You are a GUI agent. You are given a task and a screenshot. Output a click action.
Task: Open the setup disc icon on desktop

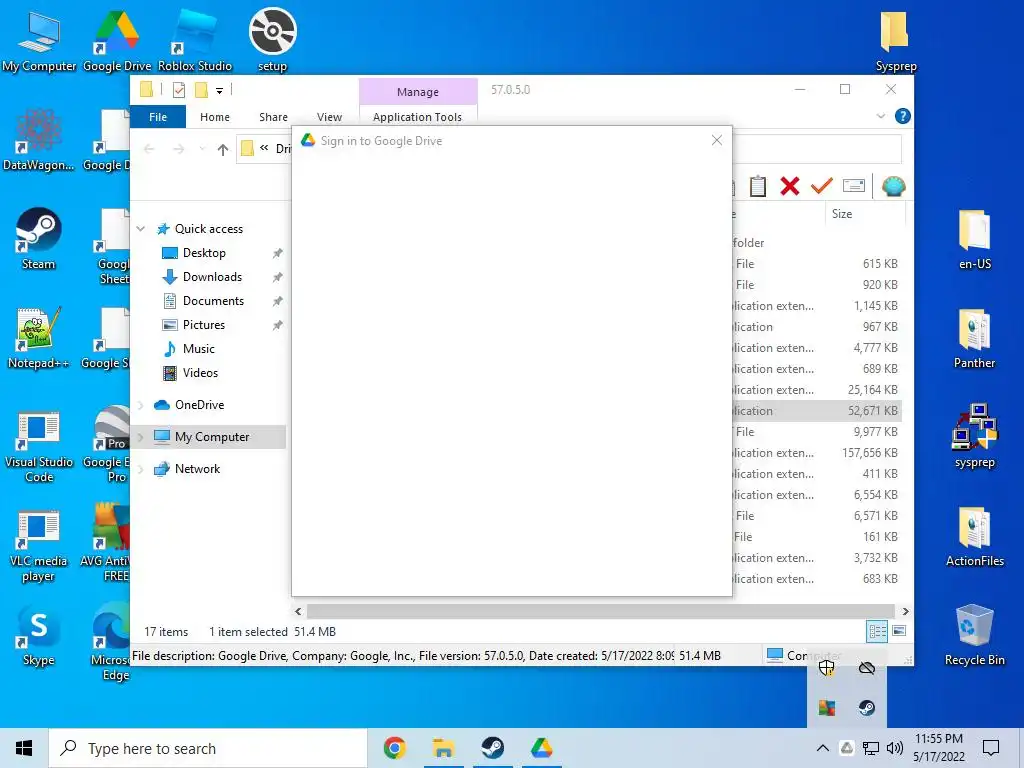272,40
